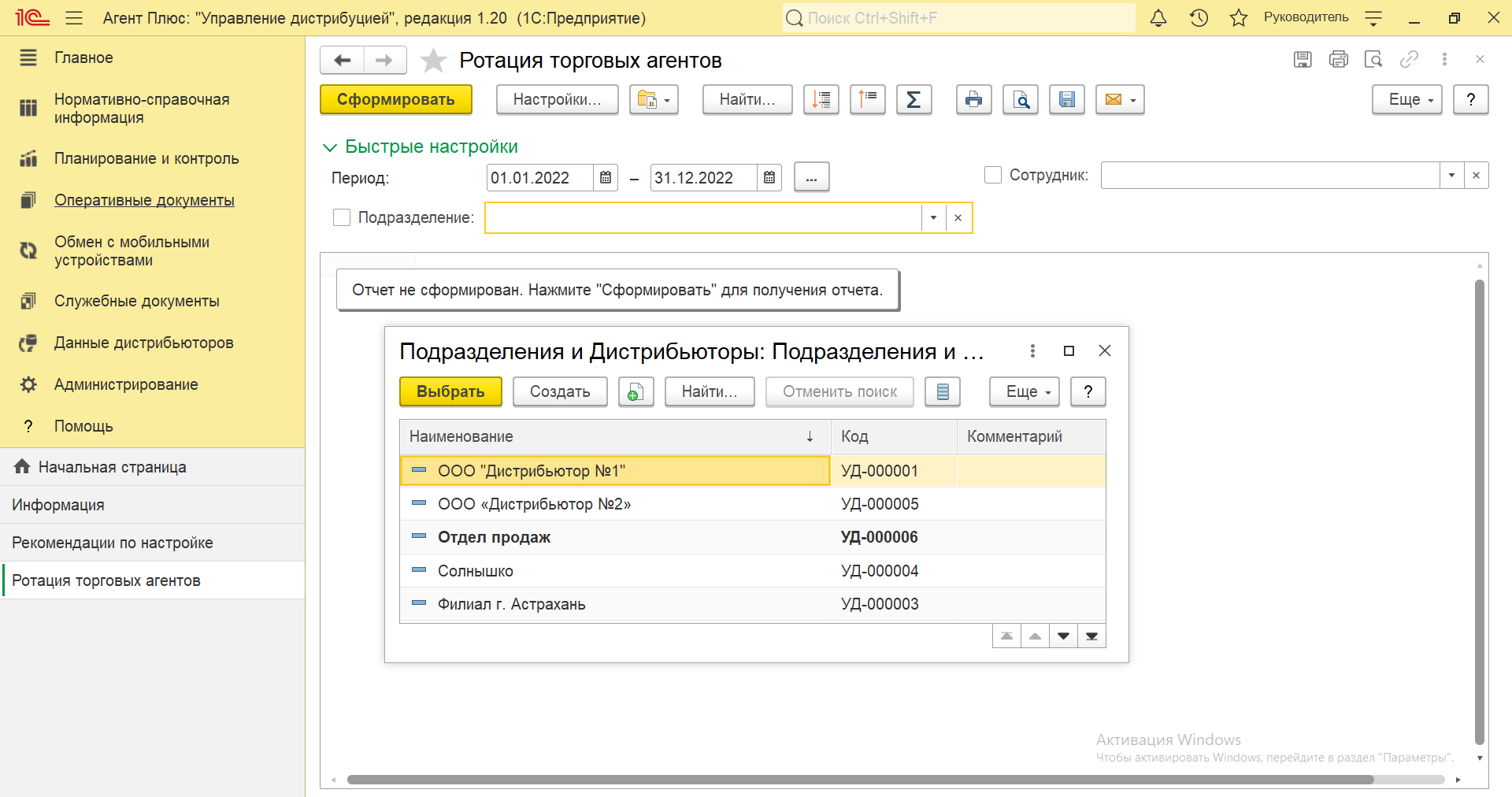1512x797 pixels.
Task: Click period selection ellipsis button
Action: (811, 178)
